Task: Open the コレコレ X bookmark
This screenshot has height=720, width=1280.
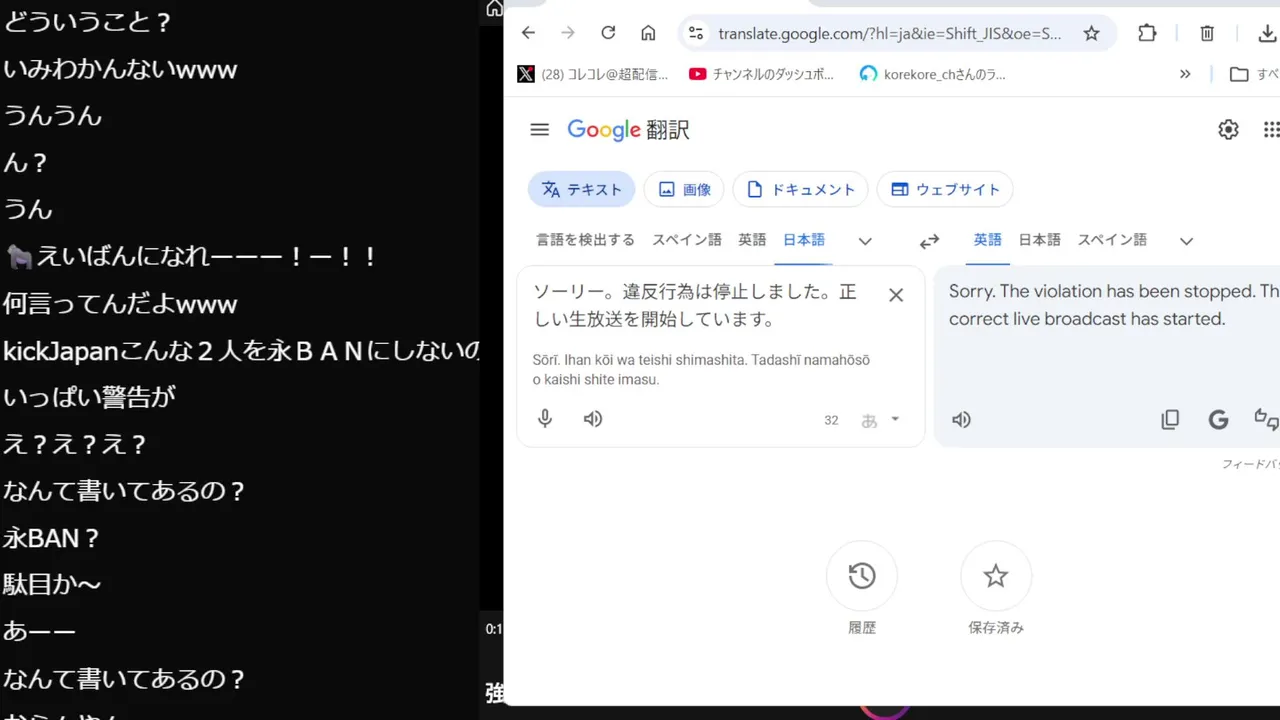Action: [593, 74]
